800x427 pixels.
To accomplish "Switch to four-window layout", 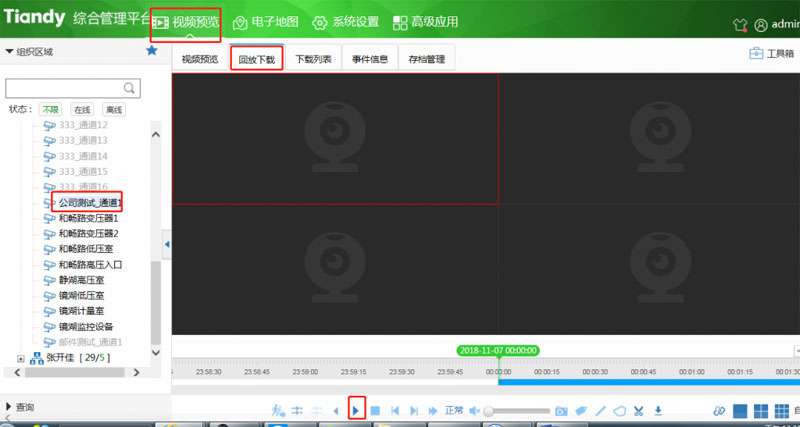I will click(761, 411).
